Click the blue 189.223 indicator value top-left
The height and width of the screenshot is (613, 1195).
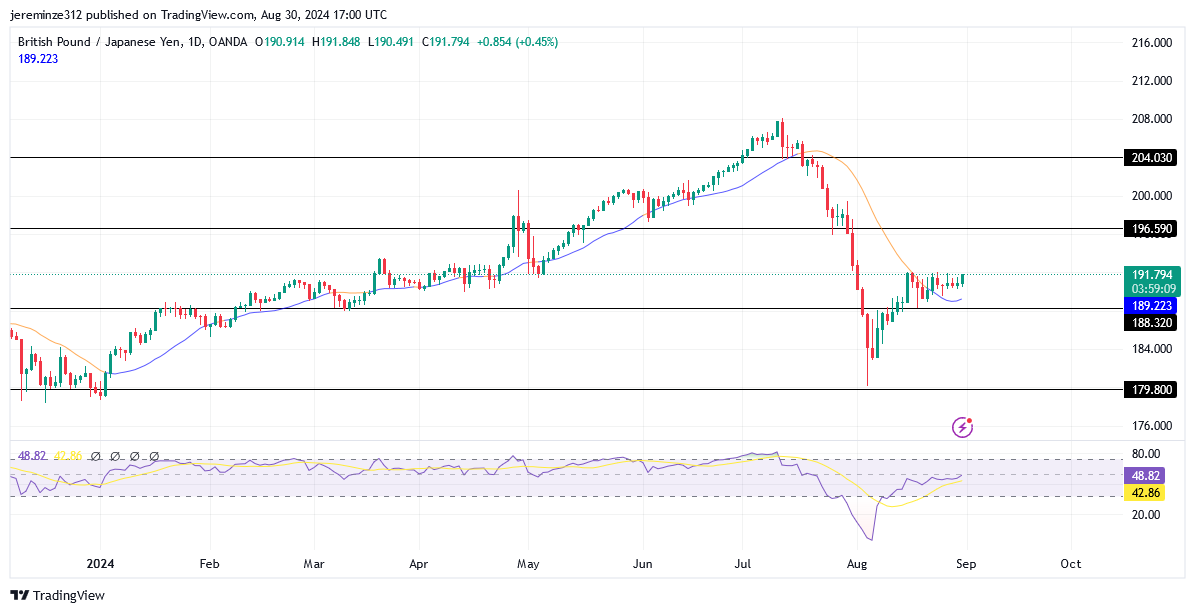[x=38, y=59]
